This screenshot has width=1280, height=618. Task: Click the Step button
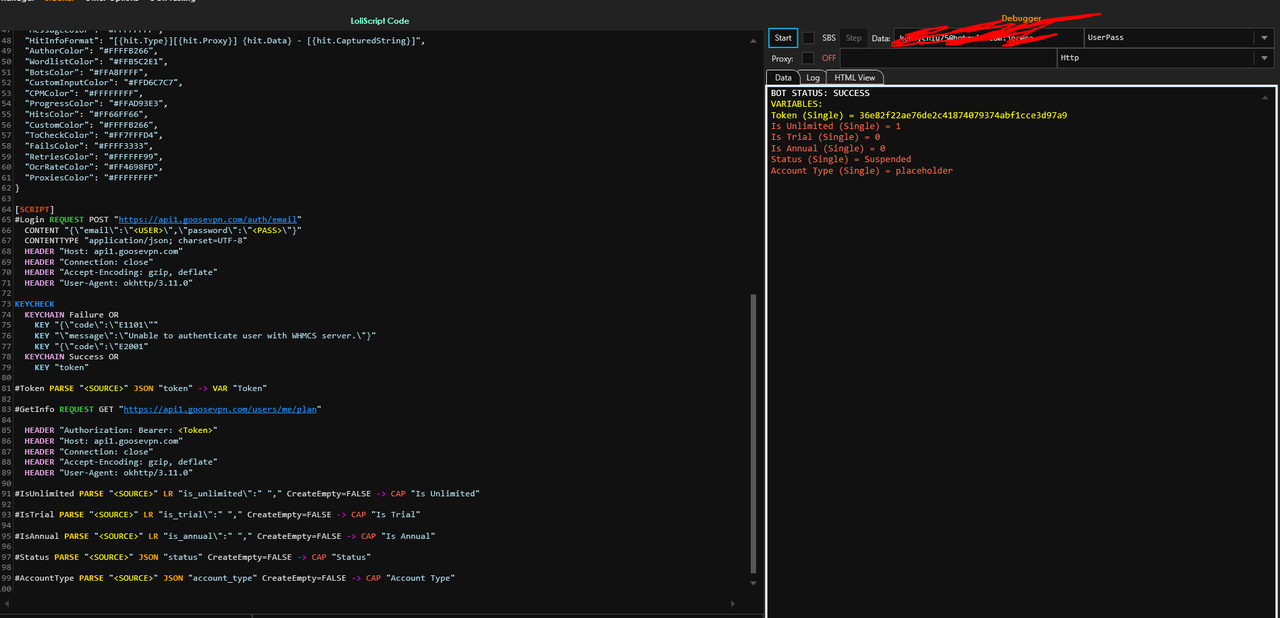coord(853,38)
